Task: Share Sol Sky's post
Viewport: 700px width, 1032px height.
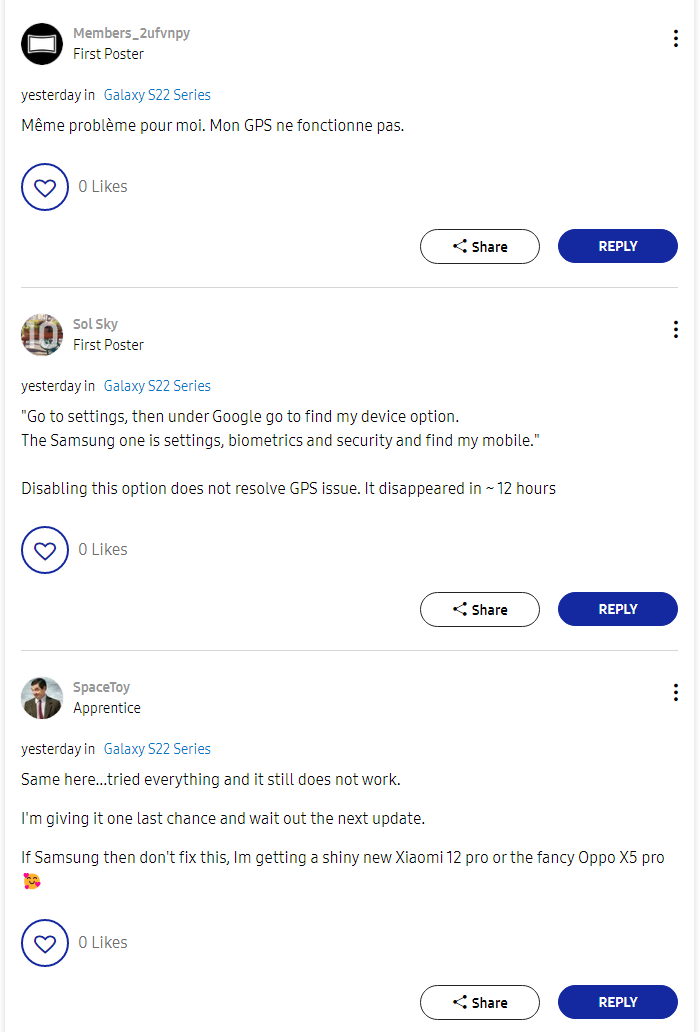Action: (480, 609)
